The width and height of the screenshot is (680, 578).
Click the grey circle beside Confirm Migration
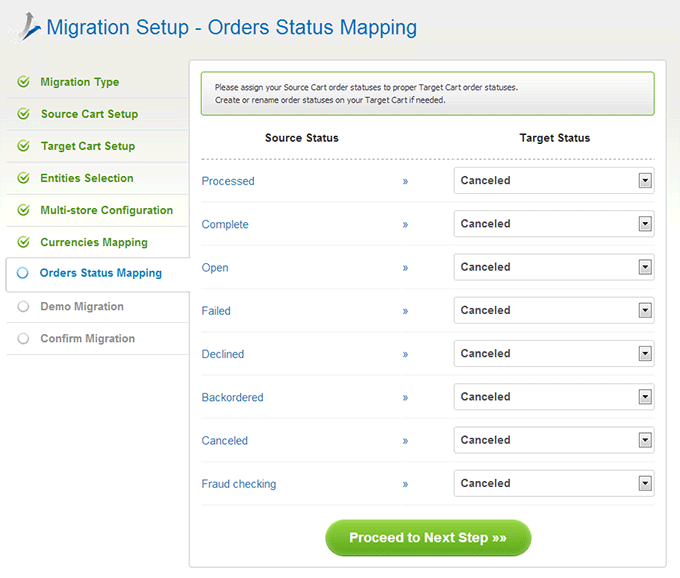23,338
